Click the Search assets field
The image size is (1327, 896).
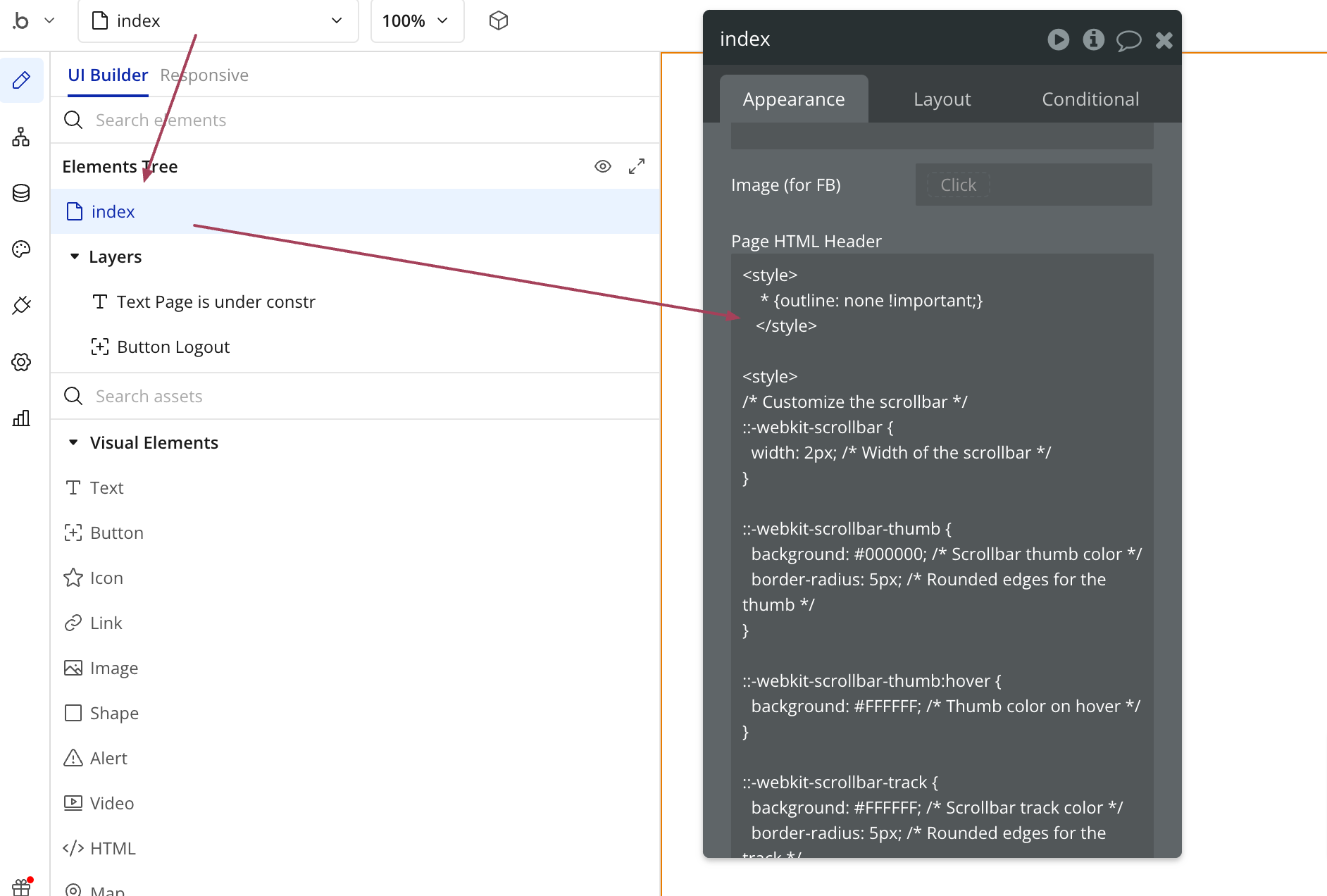pos(355,397)
